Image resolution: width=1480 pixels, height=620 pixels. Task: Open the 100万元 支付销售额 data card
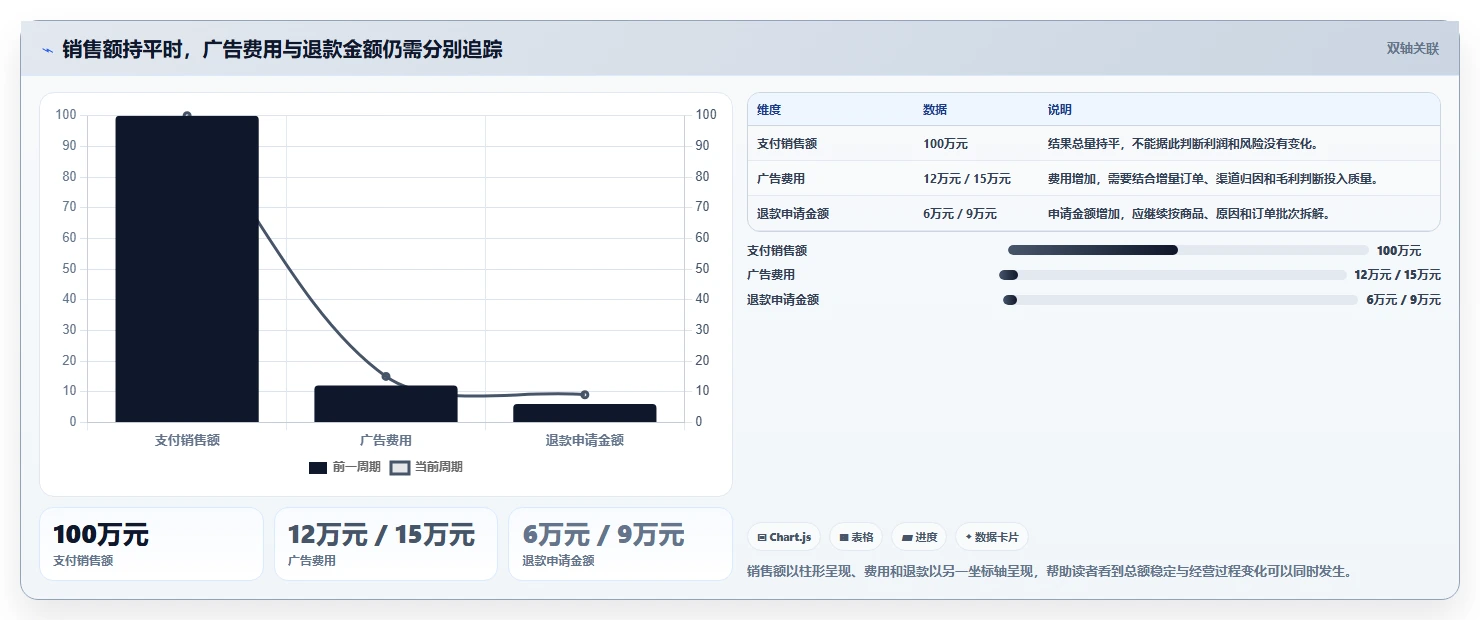pos(151,544)
